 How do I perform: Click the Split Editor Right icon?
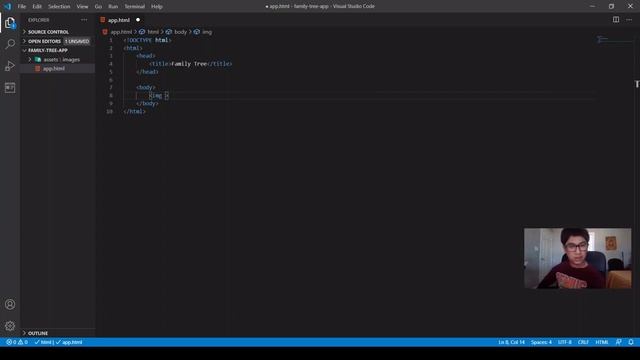(x=616, y=20)
